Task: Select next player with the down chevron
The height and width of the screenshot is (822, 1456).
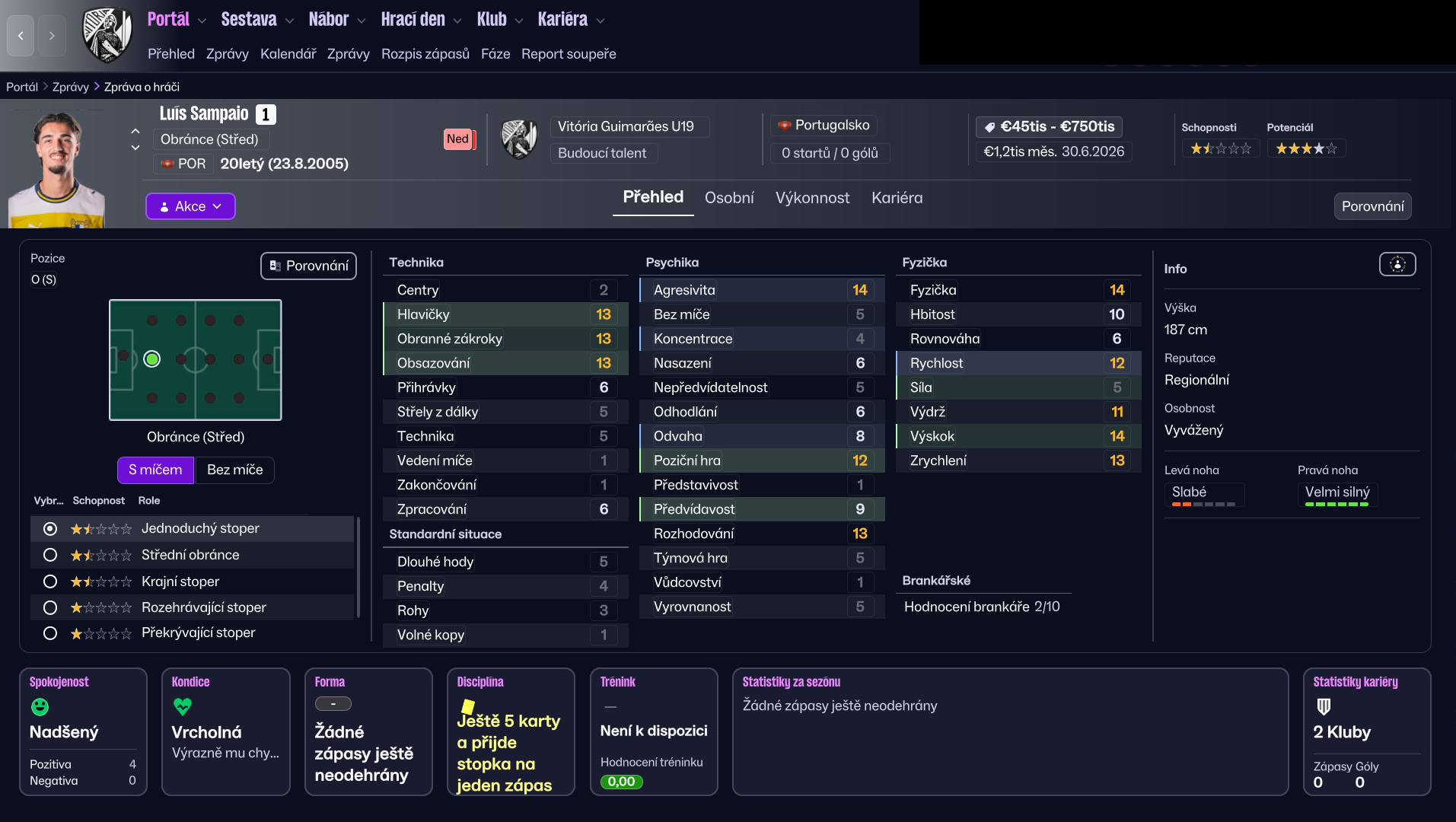Action: 135,147
